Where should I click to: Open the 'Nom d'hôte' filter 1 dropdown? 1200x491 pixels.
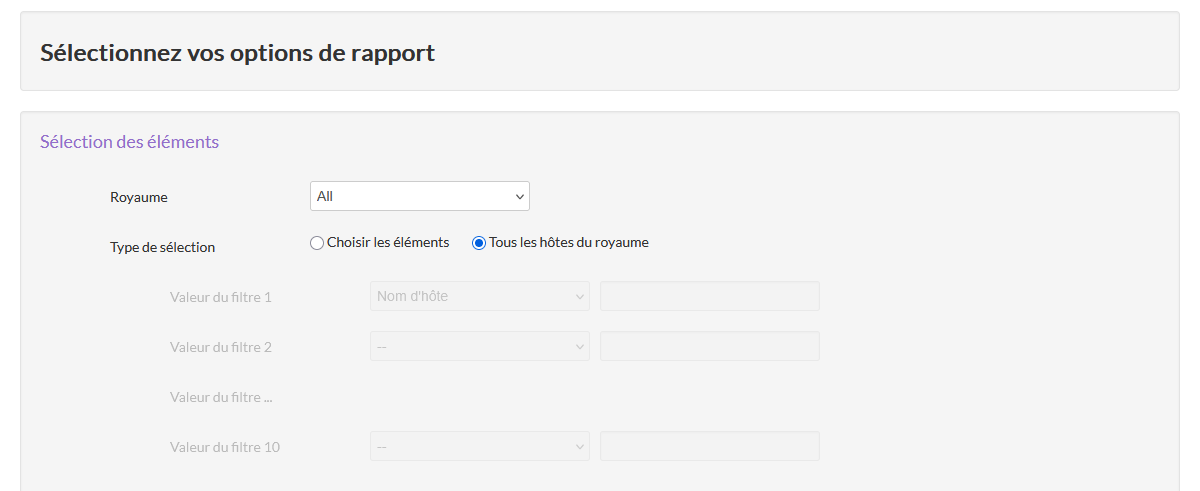click(x=479, y=296)
